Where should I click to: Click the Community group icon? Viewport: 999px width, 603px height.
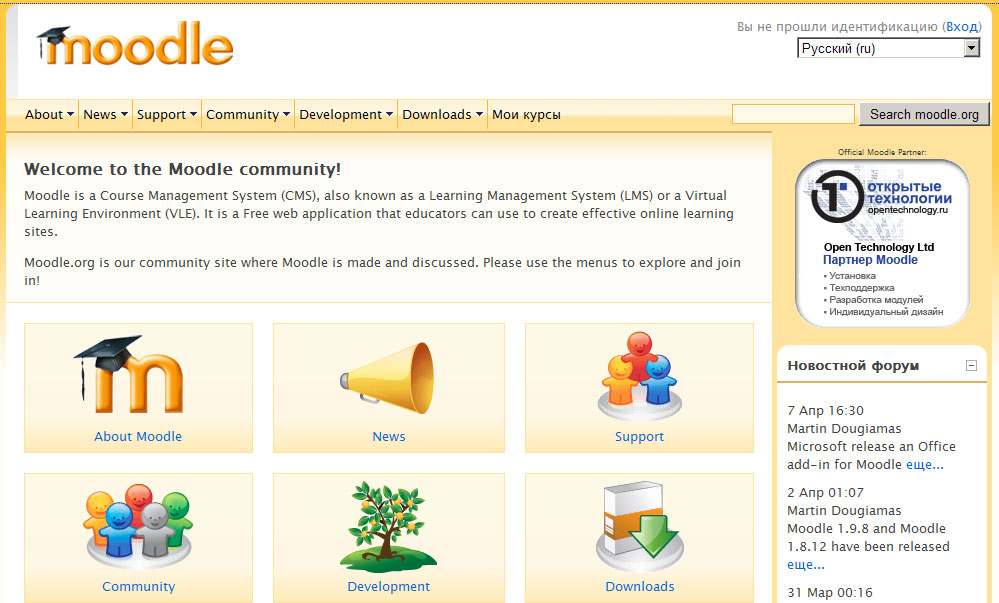[x=138, y=526]
